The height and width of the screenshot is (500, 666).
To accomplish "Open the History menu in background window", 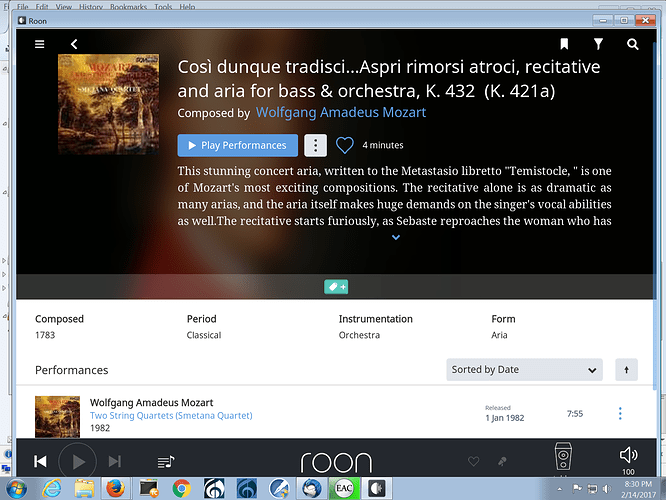I will pos(91,6).
